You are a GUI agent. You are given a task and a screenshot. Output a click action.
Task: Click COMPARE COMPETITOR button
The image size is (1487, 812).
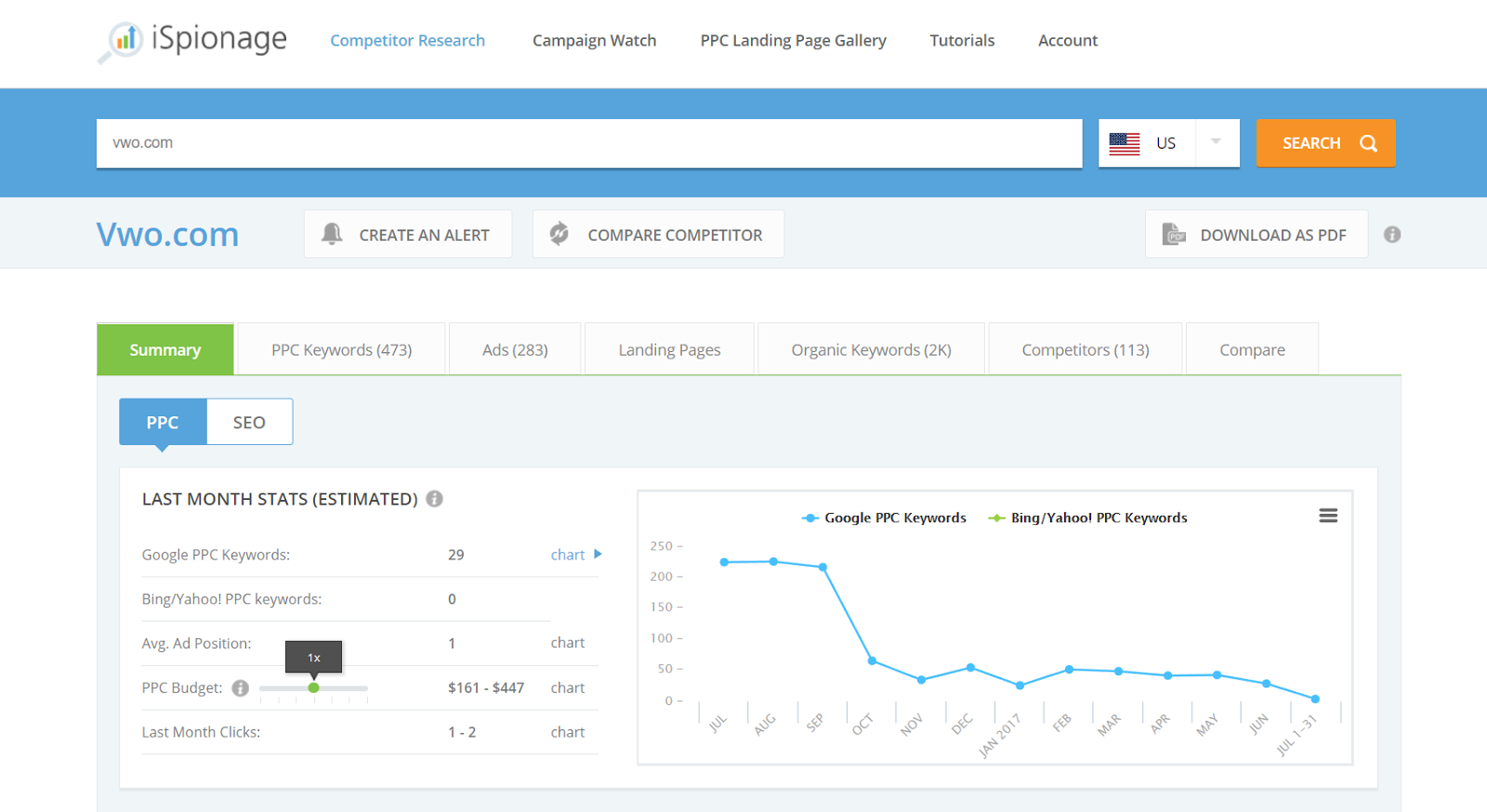click(x=658, y=234)
